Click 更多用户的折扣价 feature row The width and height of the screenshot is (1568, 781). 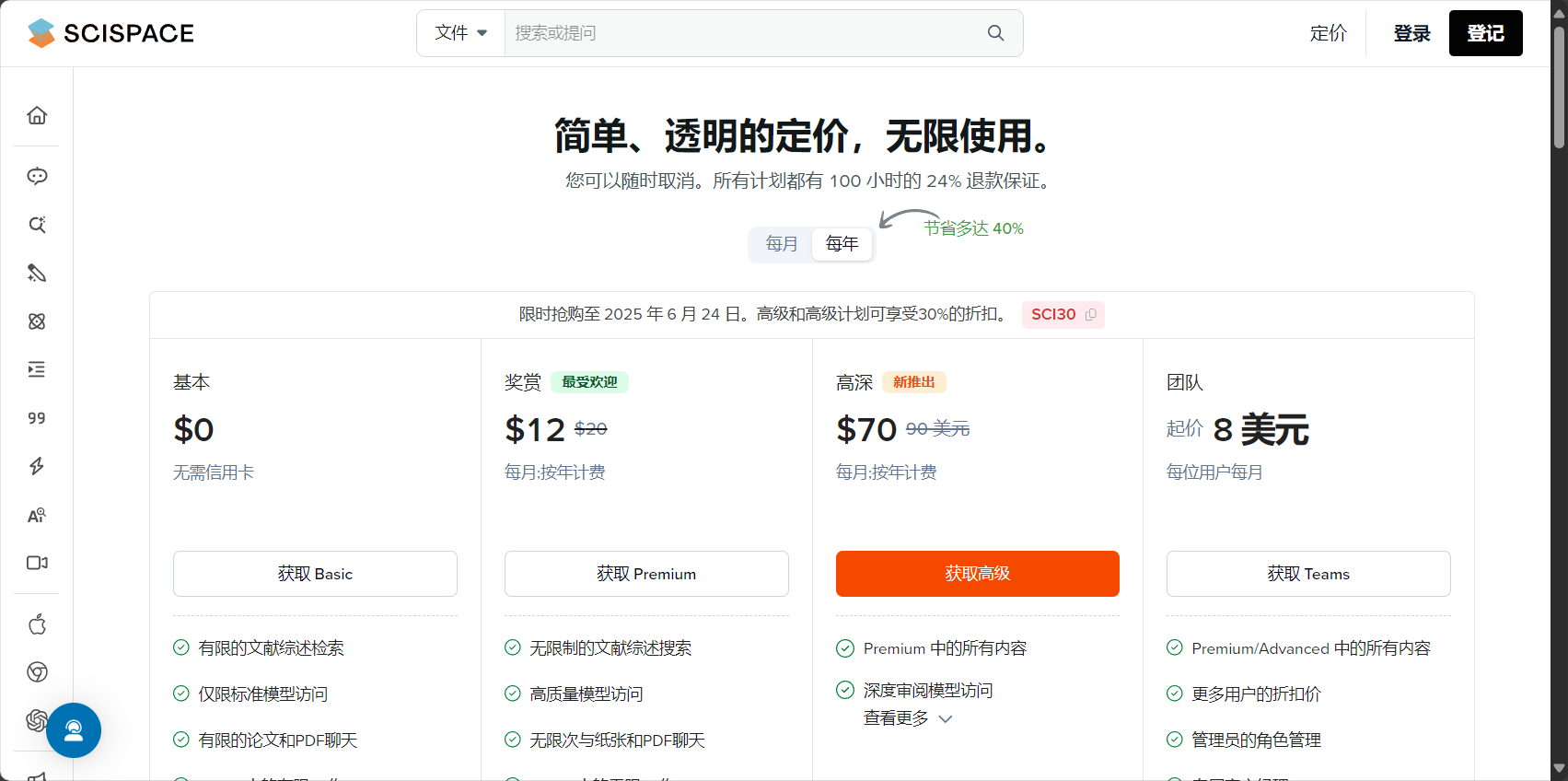tap(1244, 694)
